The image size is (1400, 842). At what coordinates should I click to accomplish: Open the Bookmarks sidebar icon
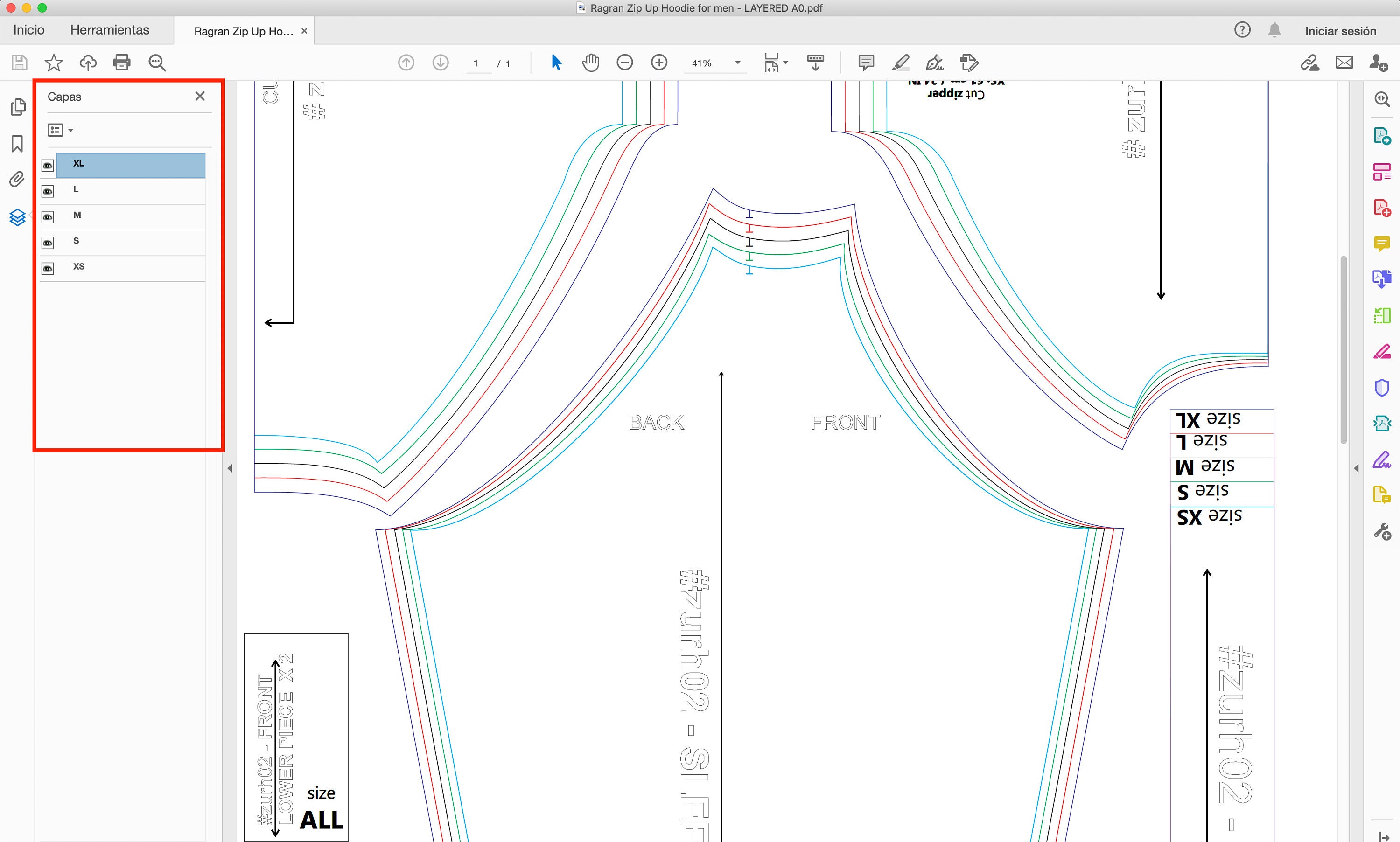pyautogui.click(x=18, y=144)
